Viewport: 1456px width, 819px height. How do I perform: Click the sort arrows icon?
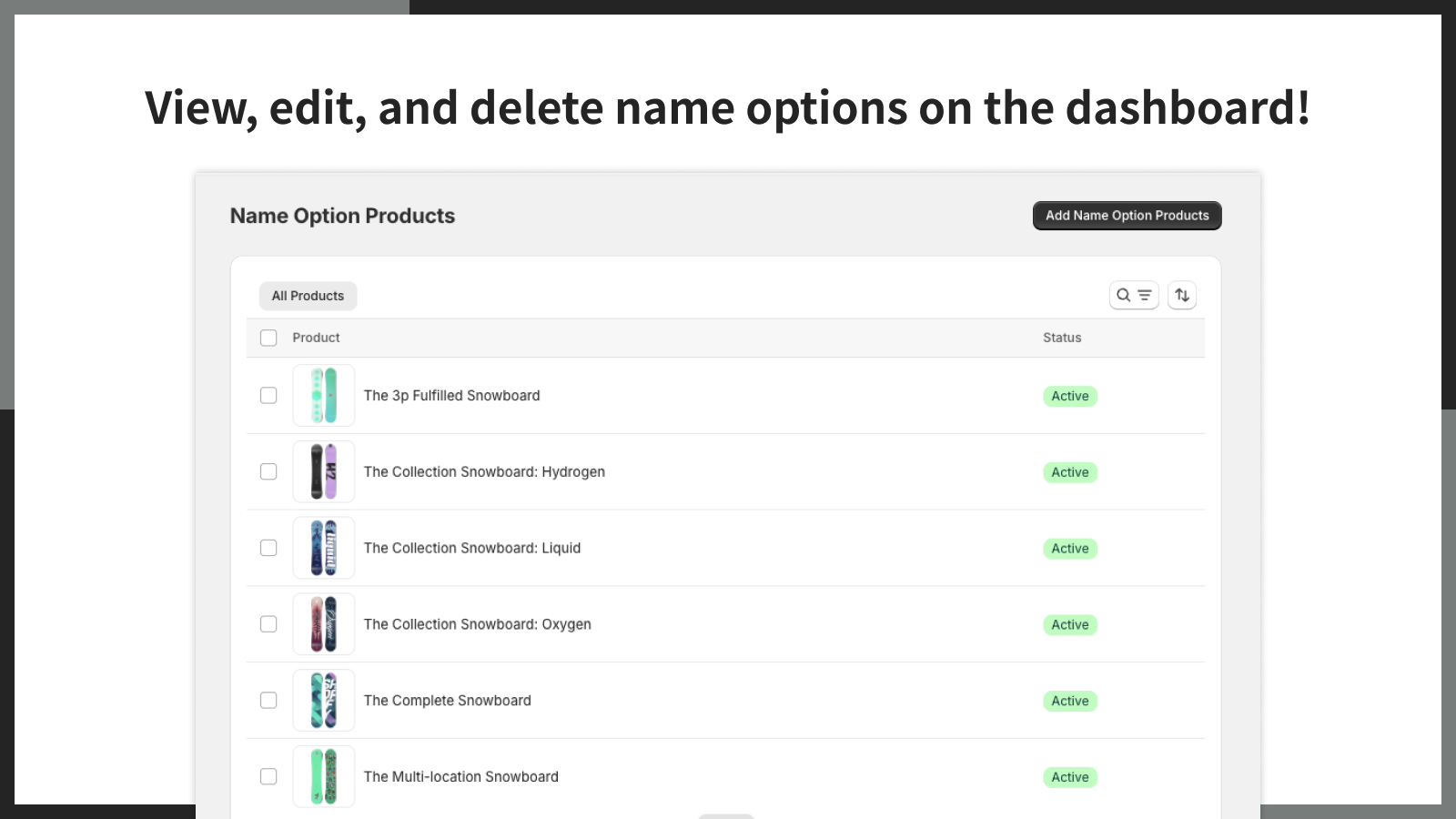point(1181,295)
